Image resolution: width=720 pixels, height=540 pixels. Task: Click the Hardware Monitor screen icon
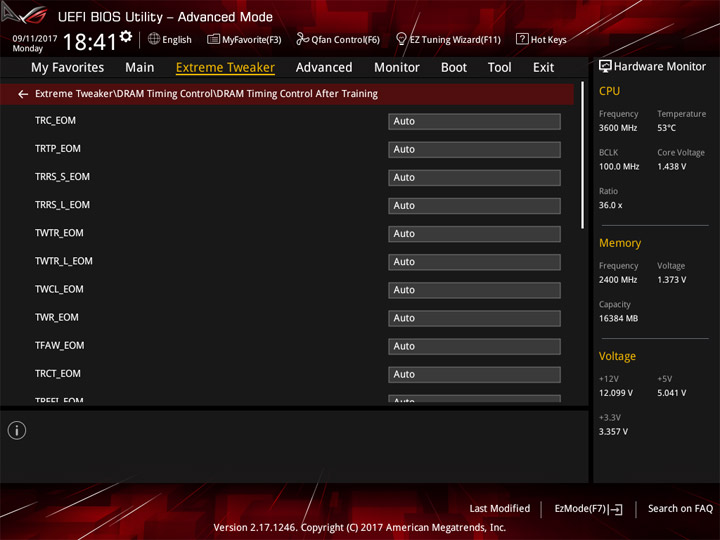[605, 67]
